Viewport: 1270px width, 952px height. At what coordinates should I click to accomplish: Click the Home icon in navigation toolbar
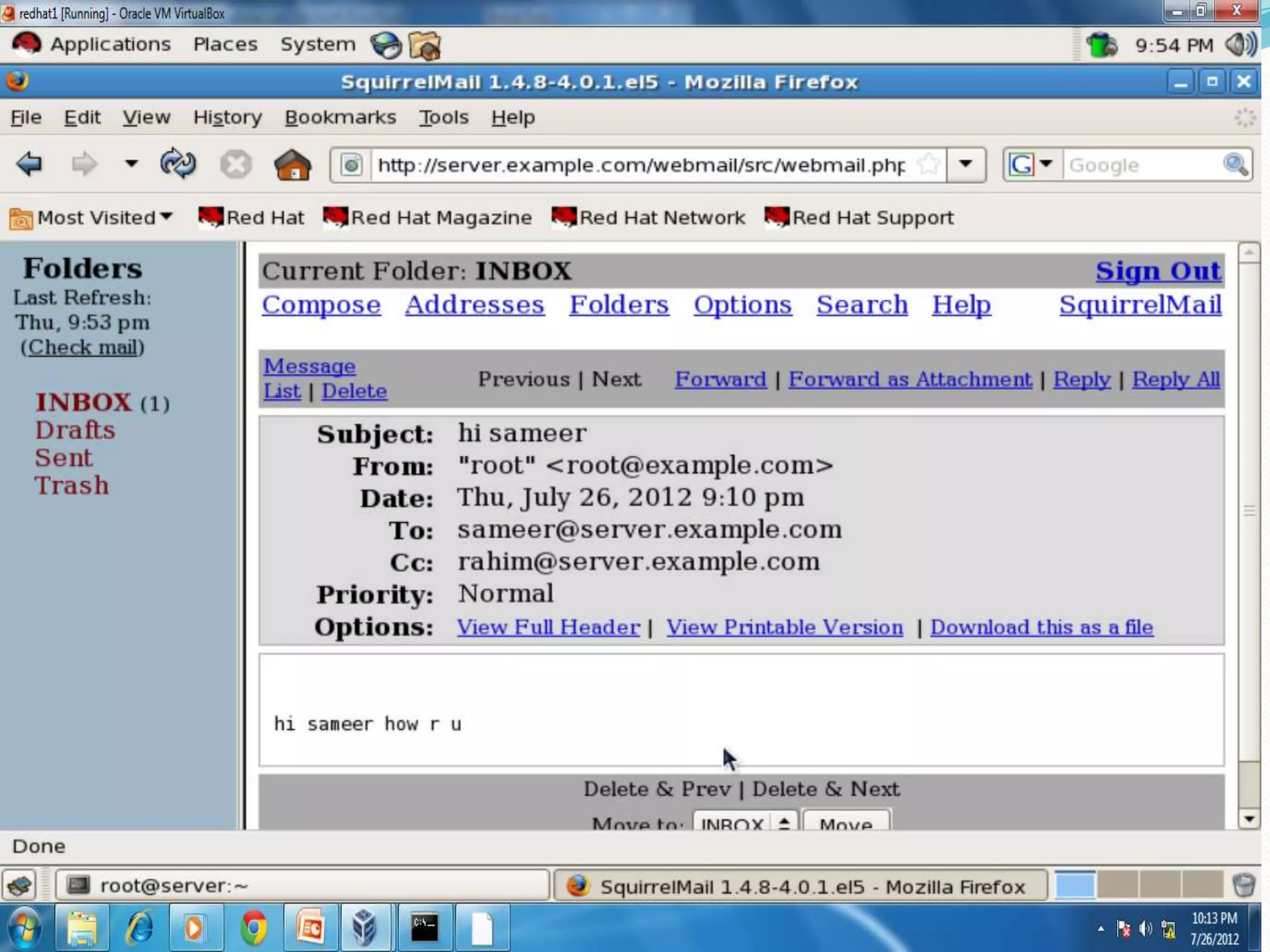click(292, 165)
